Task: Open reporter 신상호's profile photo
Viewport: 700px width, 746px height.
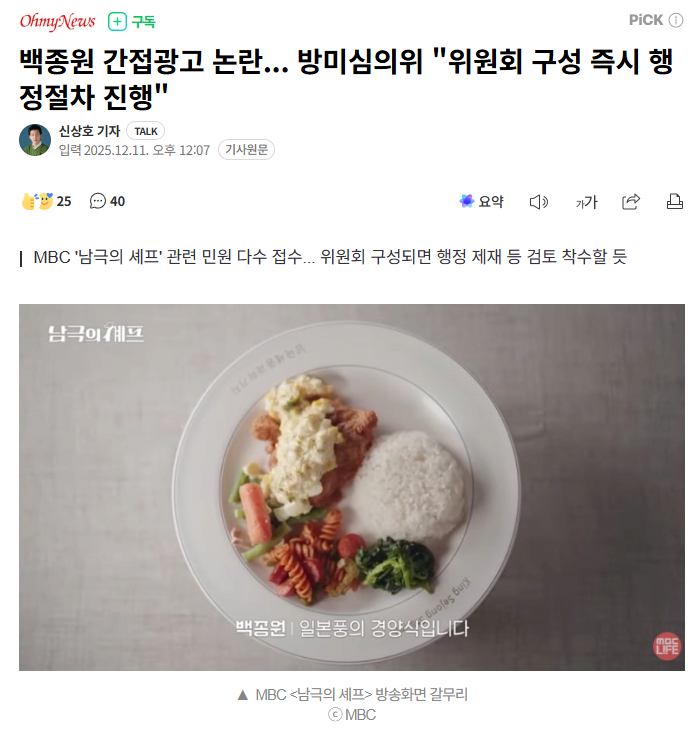Action: click(x=35, y=140)
